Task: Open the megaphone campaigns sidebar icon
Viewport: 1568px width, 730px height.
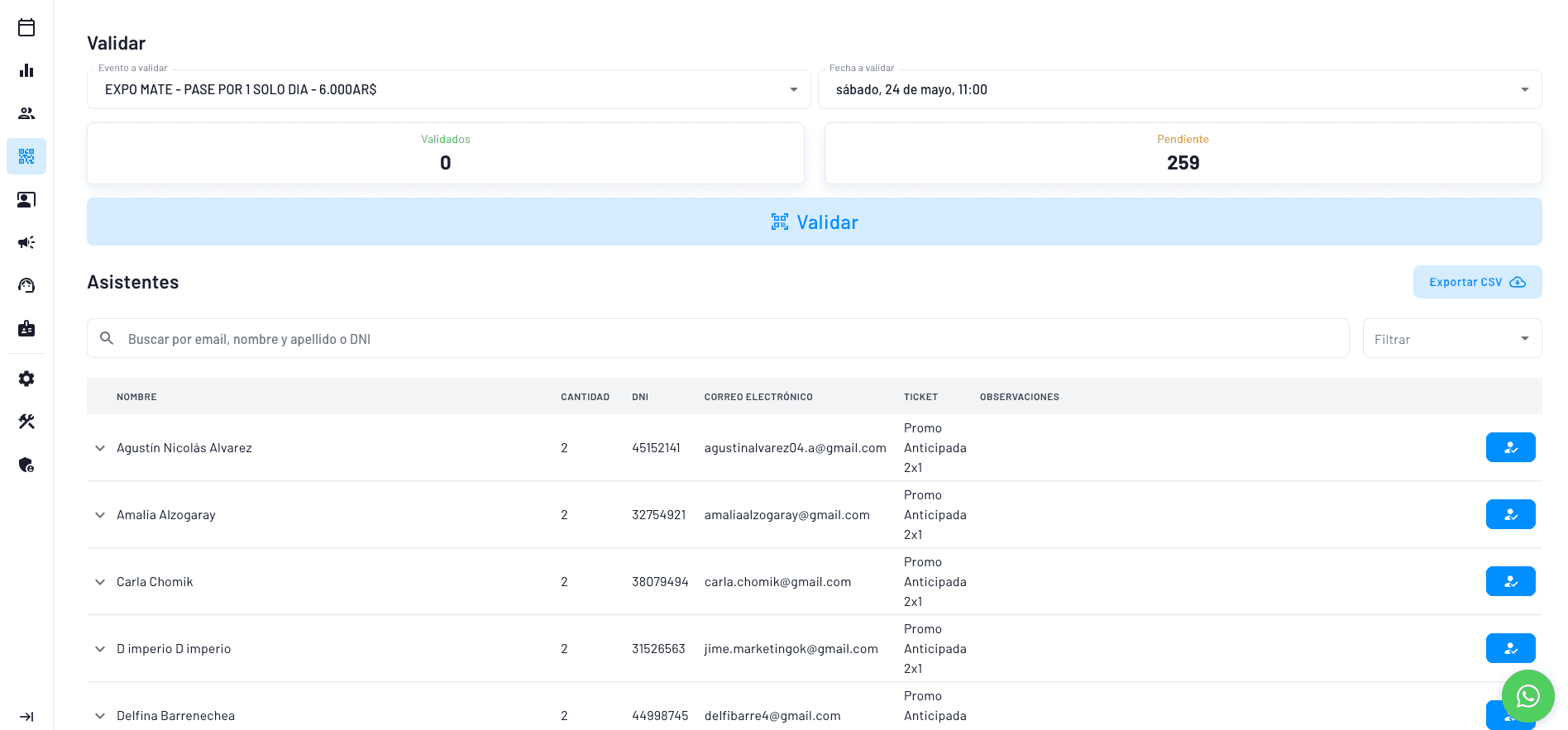Action: (26, 242)
